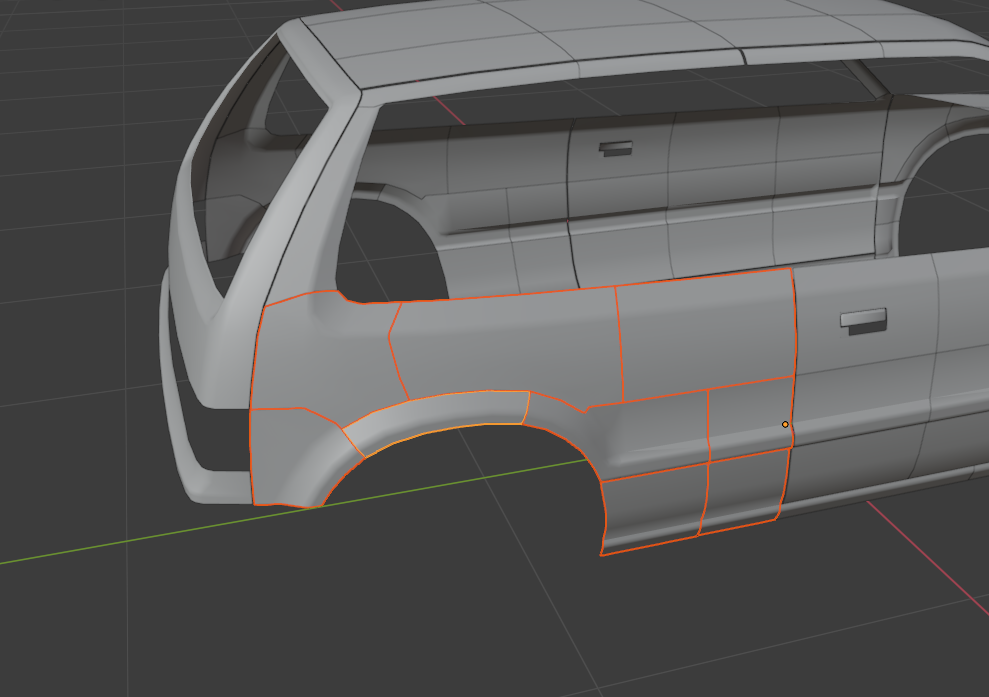Select the near-side door handle
Image resolution: width=989 pixels, height=697 pixels.
click(864, 321)
